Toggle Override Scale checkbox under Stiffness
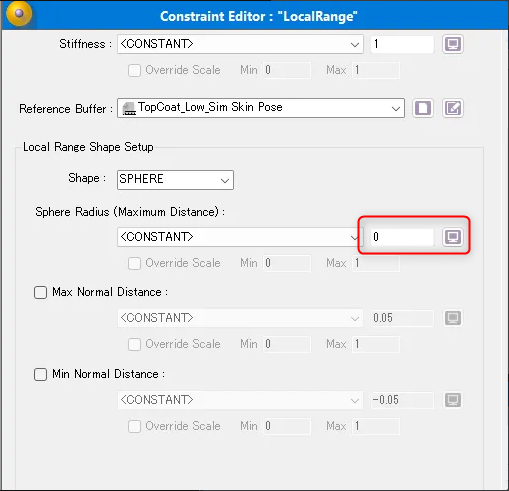This screenshot has width=509, height=491. pyautogui.click(x=134, y=70)
